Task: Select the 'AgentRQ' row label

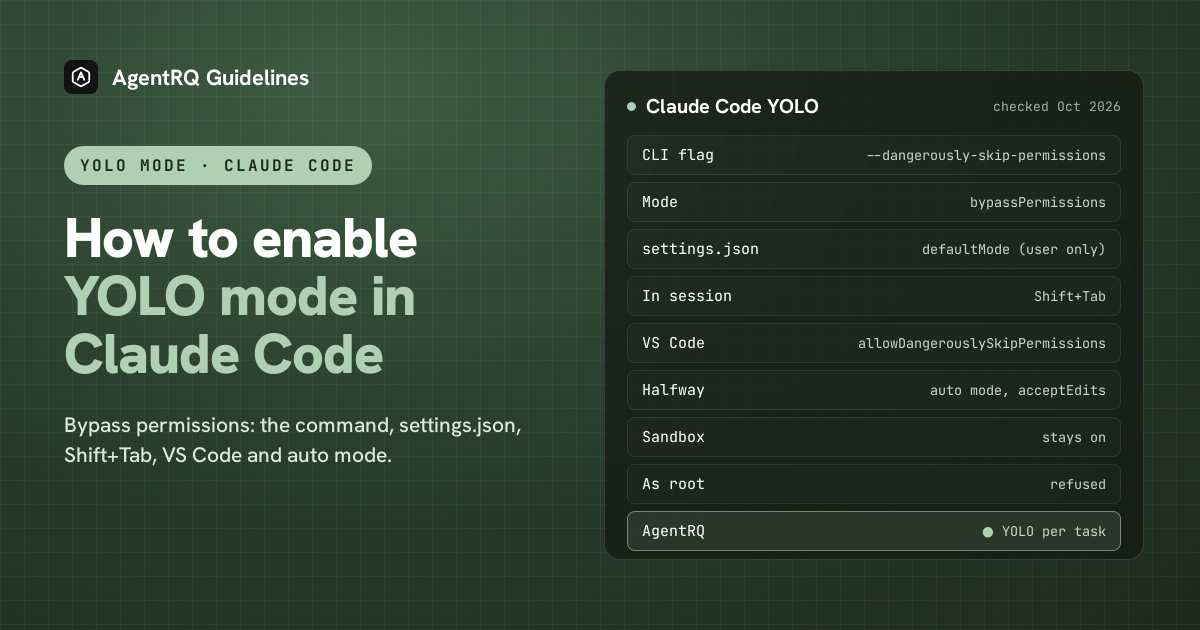Action: click(x=673, y=531)
